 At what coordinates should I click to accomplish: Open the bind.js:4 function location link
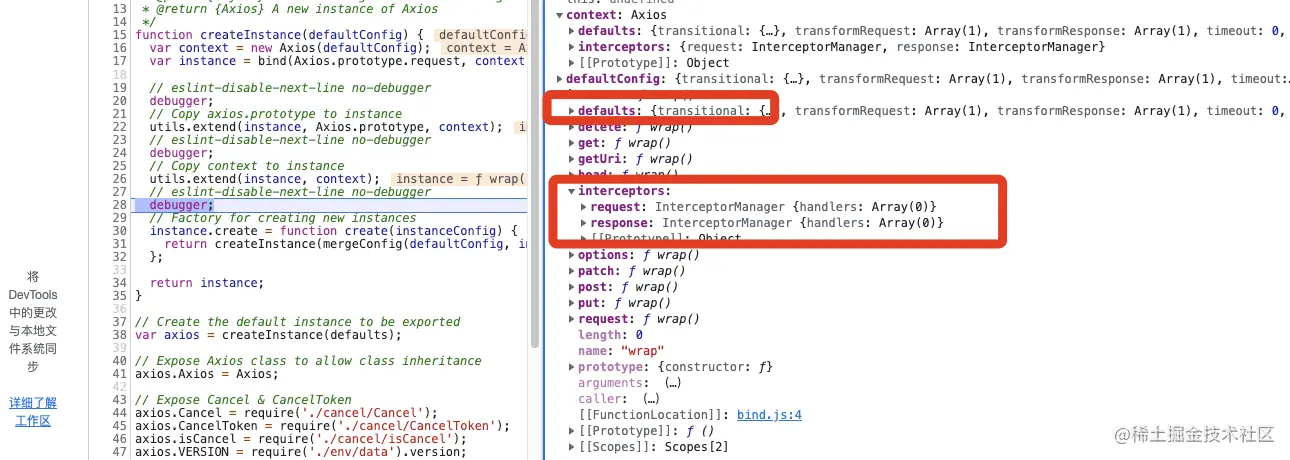tap(769, 415)
